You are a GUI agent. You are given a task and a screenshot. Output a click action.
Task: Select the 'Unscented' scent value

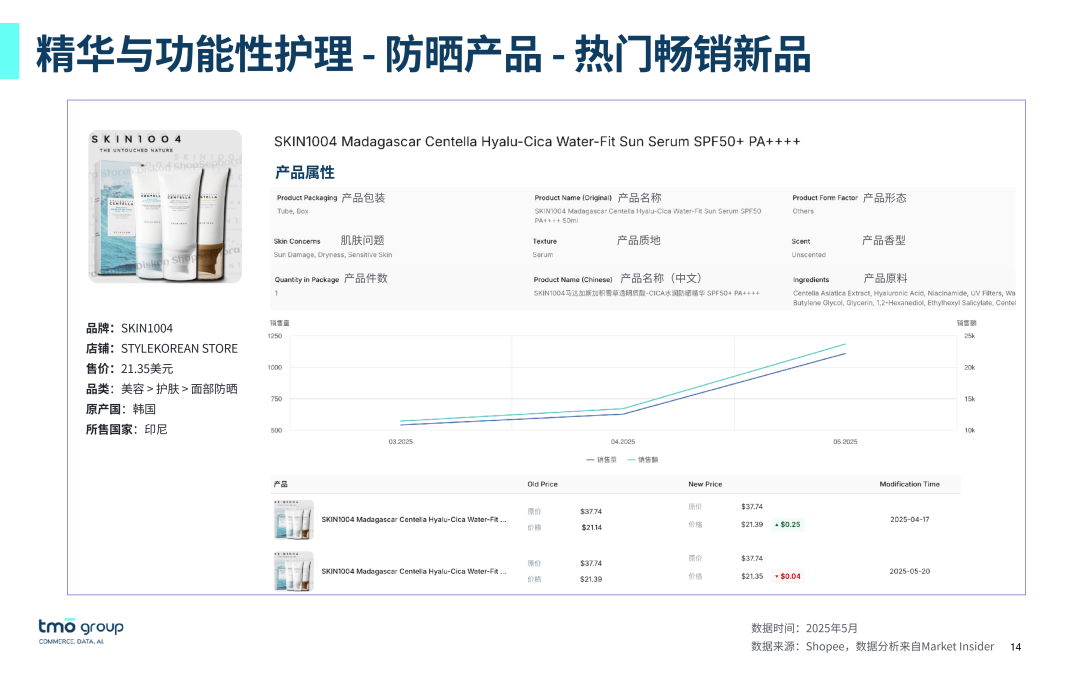(809, 255)
